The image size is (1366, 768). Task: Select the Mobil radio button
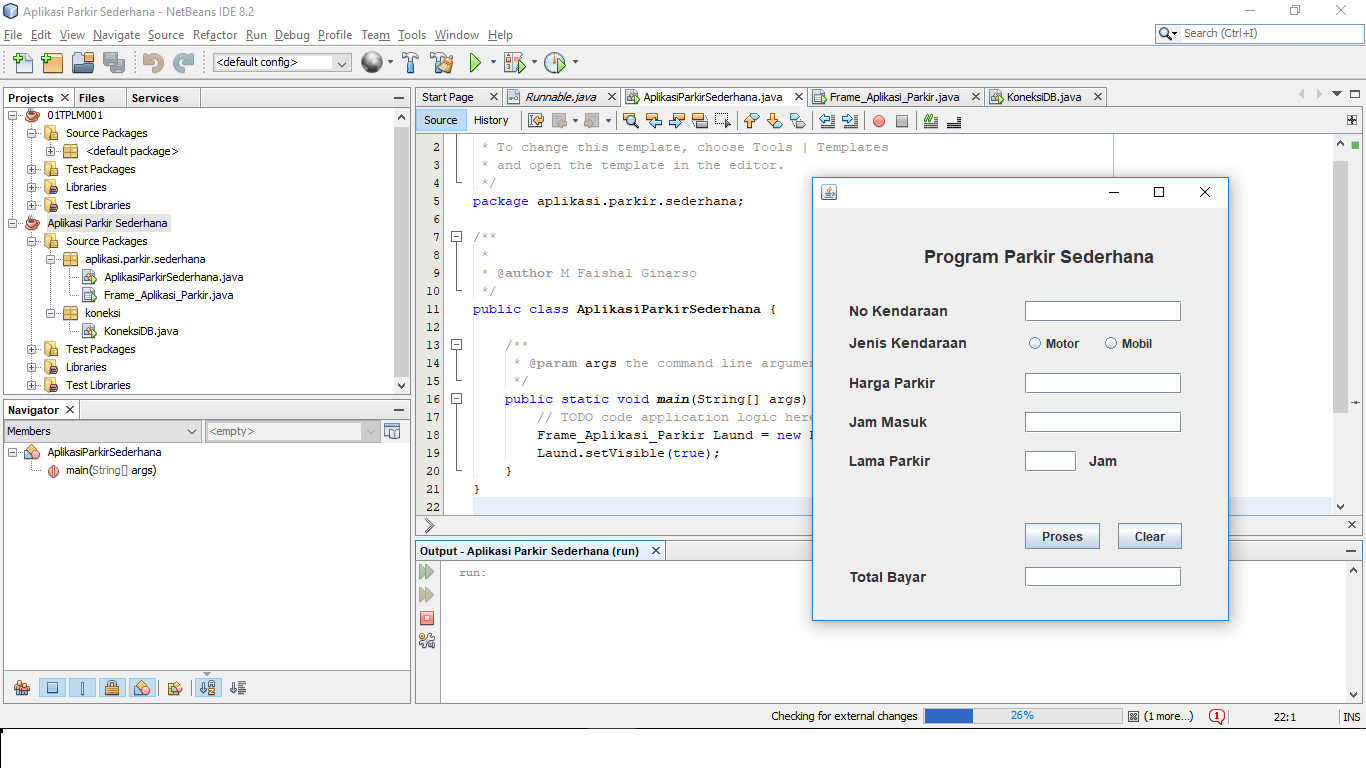point(1110,343)
